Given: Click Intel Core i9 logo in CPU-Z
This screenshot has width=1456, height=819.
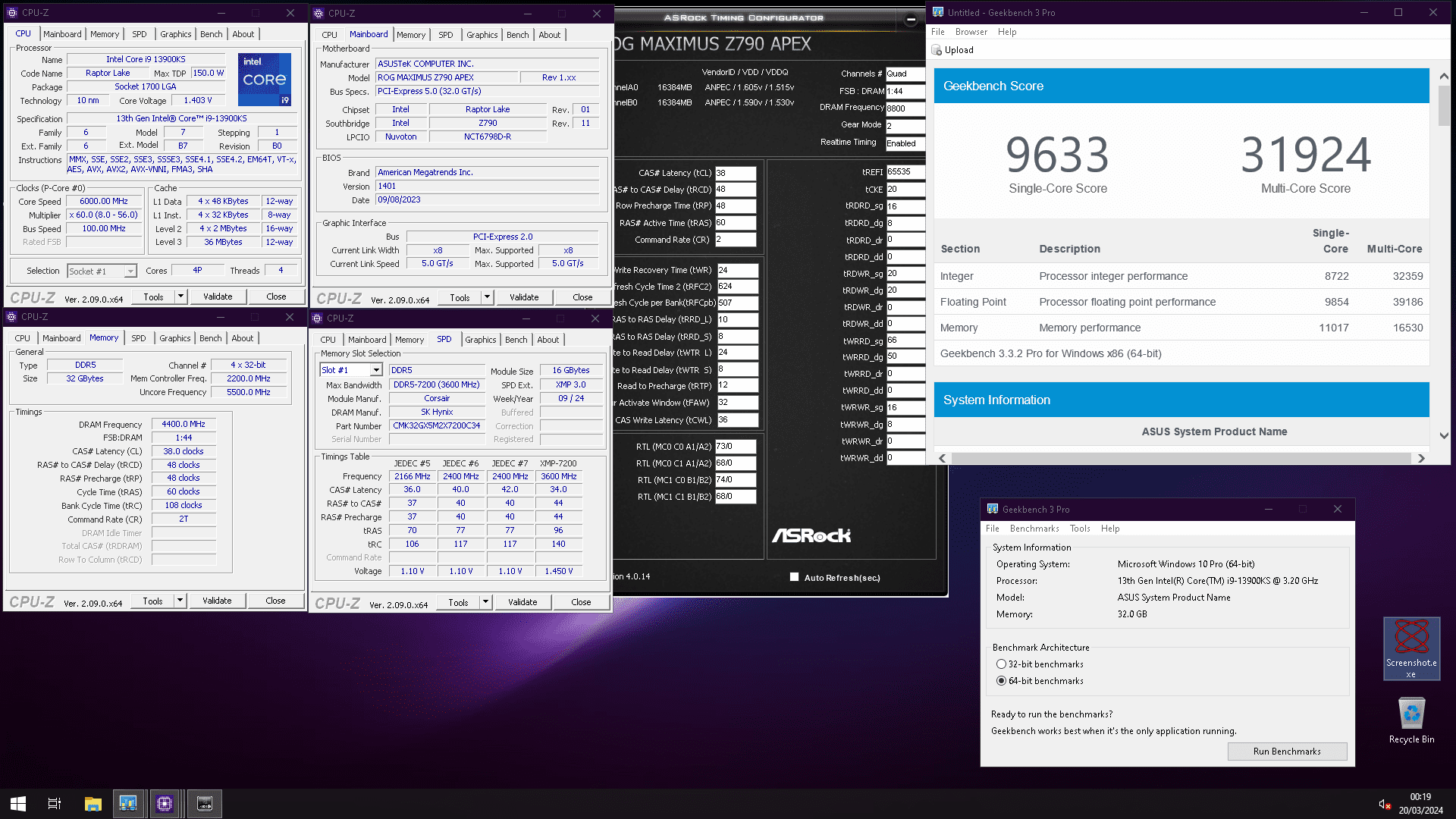Looking at the screenshot, I should tap(265, 79).
